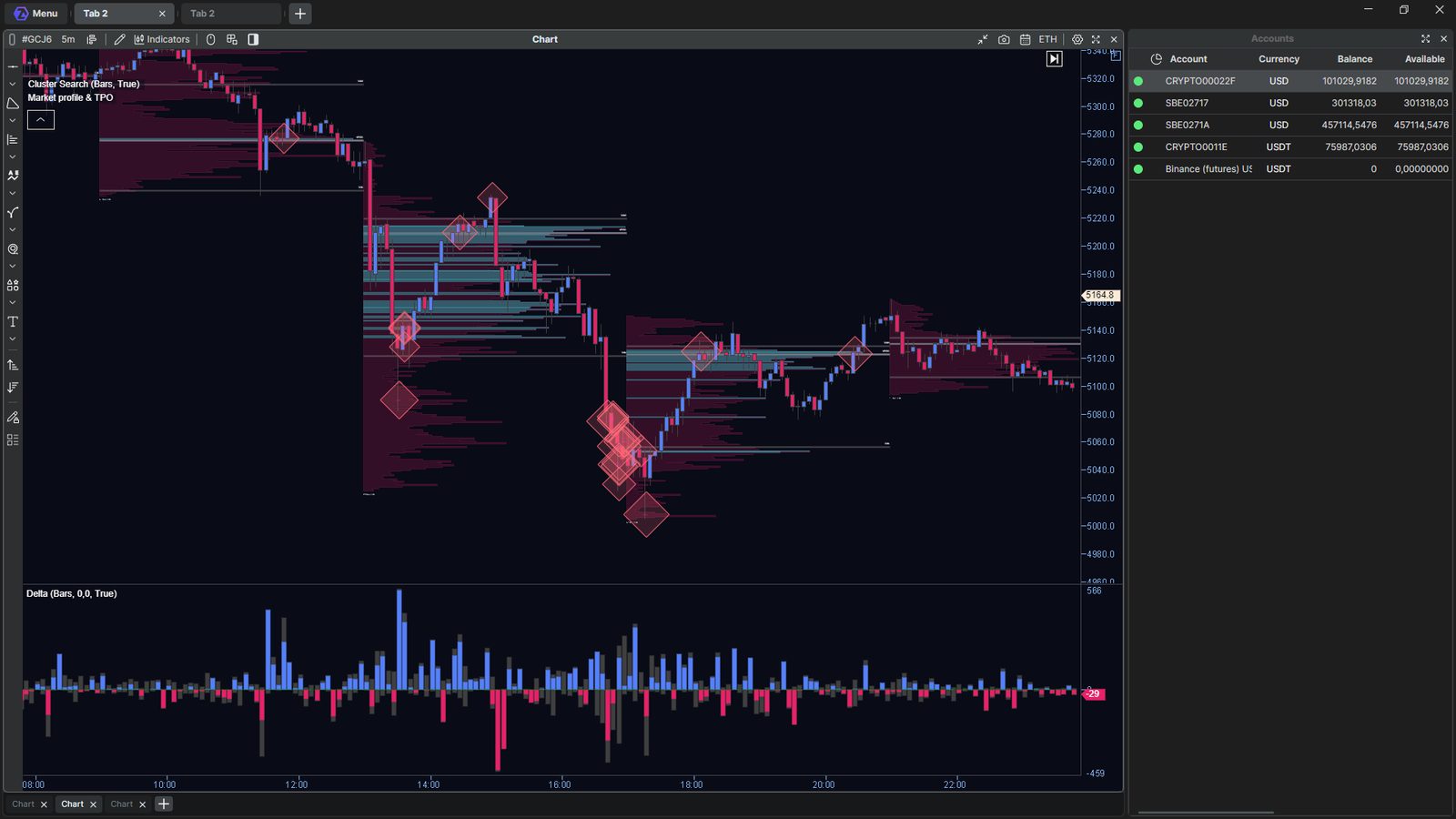Add a new chart tab at bottom
This screenshot has height=819, width=1456.
point(164,804)
